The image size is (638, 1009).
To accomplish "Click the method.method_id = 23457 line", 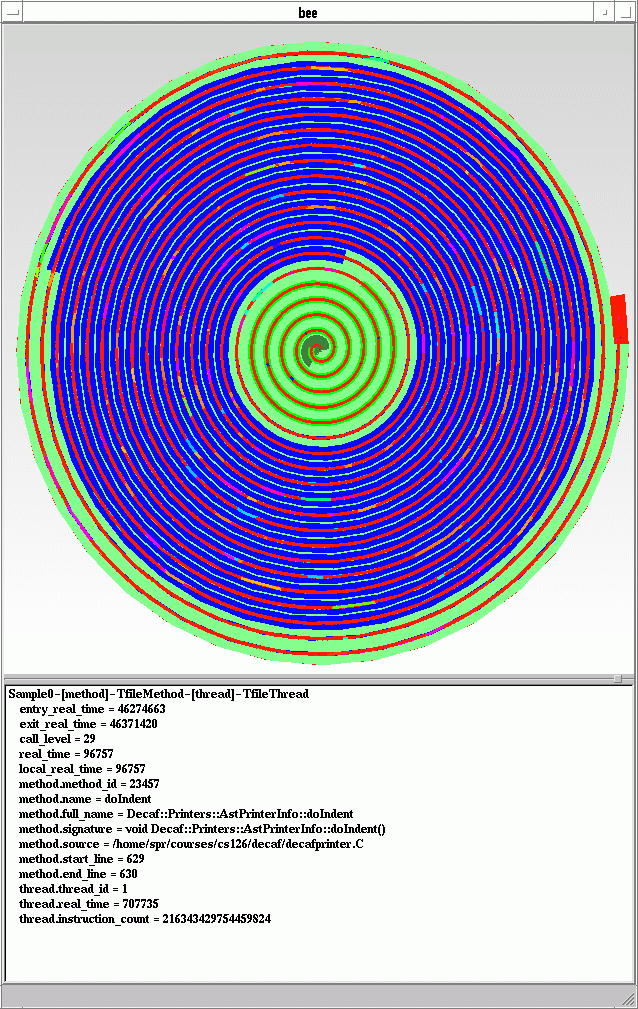I will pos(89,784).
